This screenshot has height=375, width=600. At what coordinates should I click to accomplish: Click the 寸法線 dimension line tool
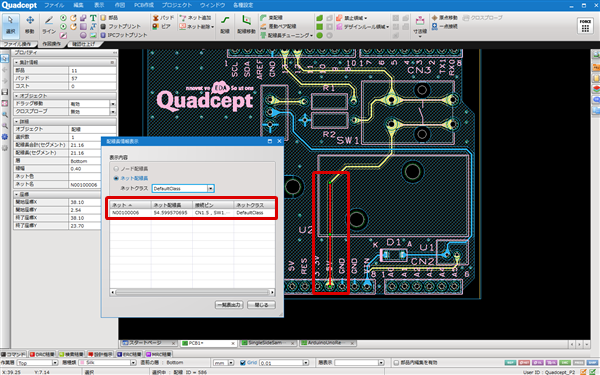coord(420,25)
